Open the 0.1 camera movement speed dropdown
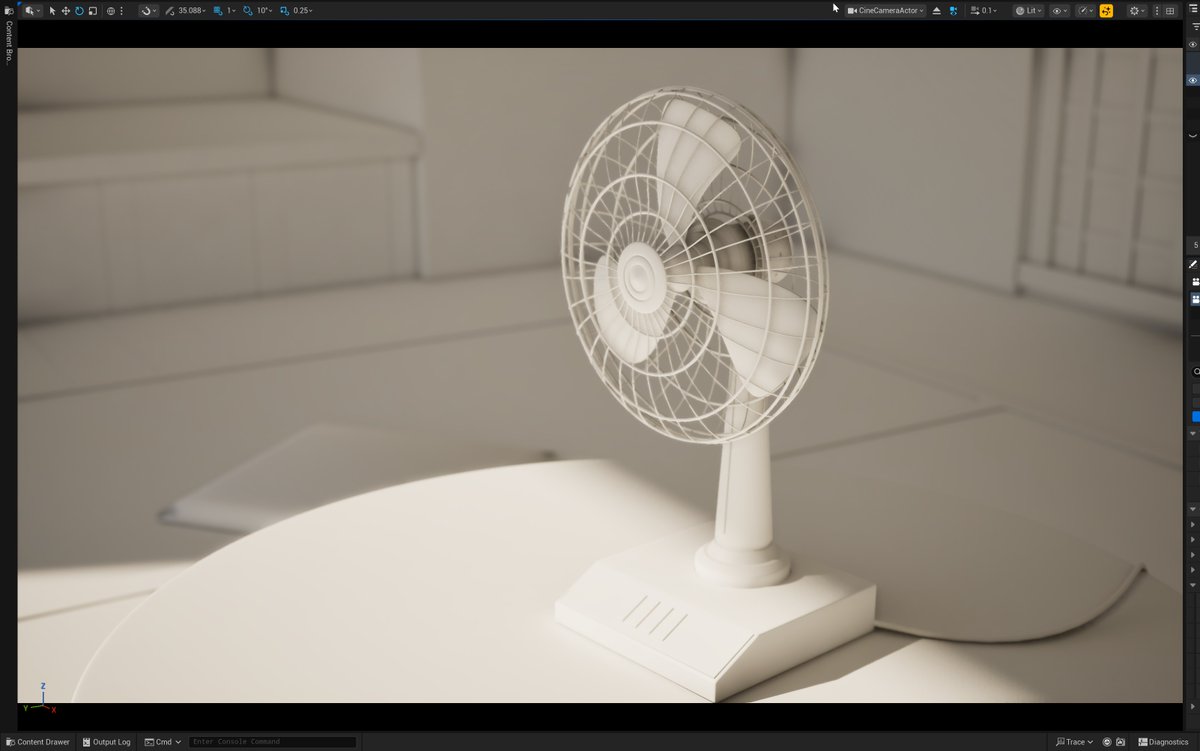Viewport: 1200px width, 751px height. [983, 10]
